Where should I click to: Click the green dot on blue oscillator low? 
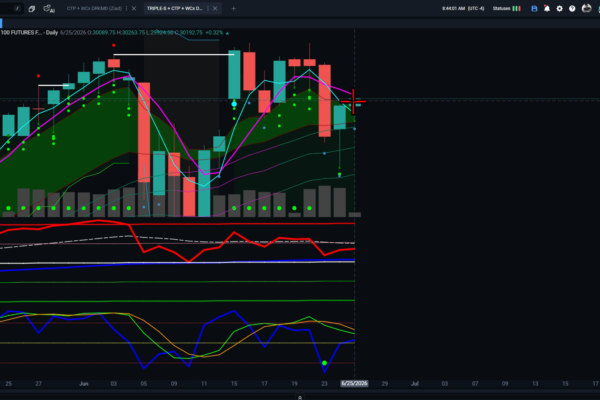tap(324, 363)
